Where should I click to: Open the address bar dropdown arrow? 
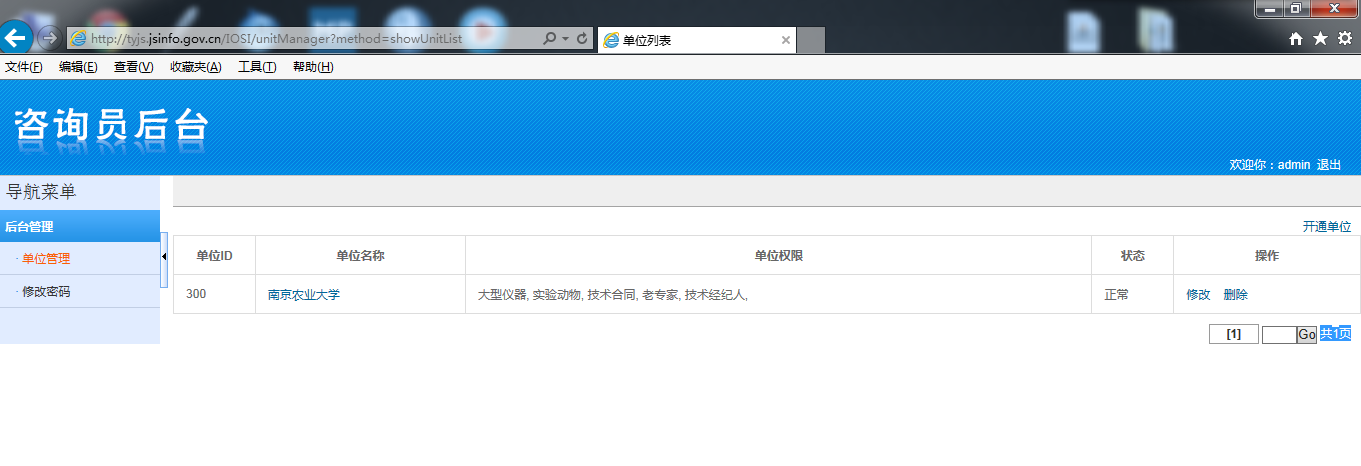(565, 39)
